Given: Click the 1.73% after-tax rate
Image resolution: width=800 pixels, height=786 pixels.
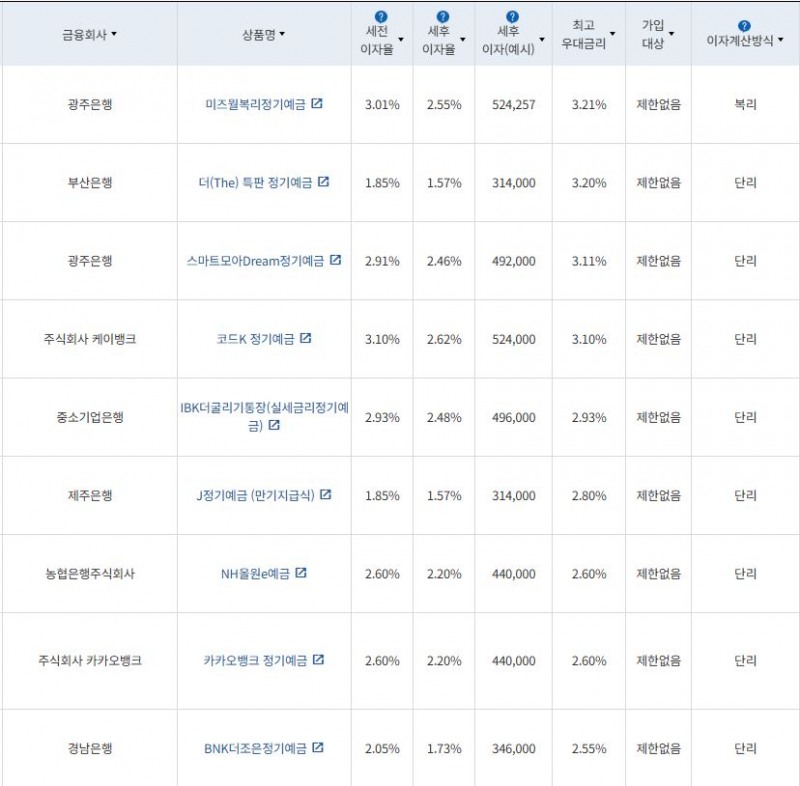Looking at the screenshot, I should click(x=444, y=748).
